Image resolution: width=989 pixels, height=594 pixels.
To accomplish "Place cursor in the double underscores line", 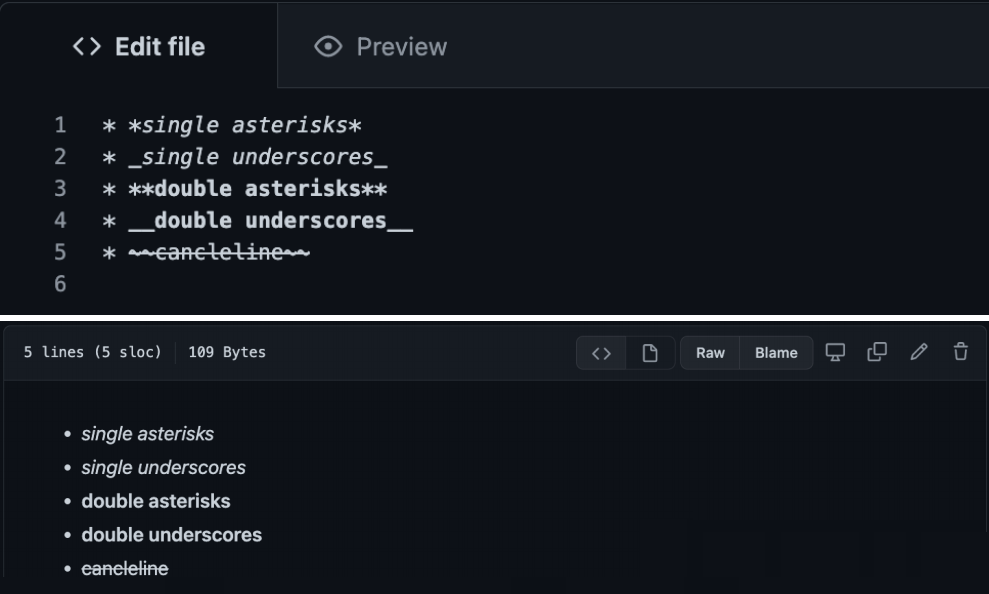I will (x=257, y=220).
